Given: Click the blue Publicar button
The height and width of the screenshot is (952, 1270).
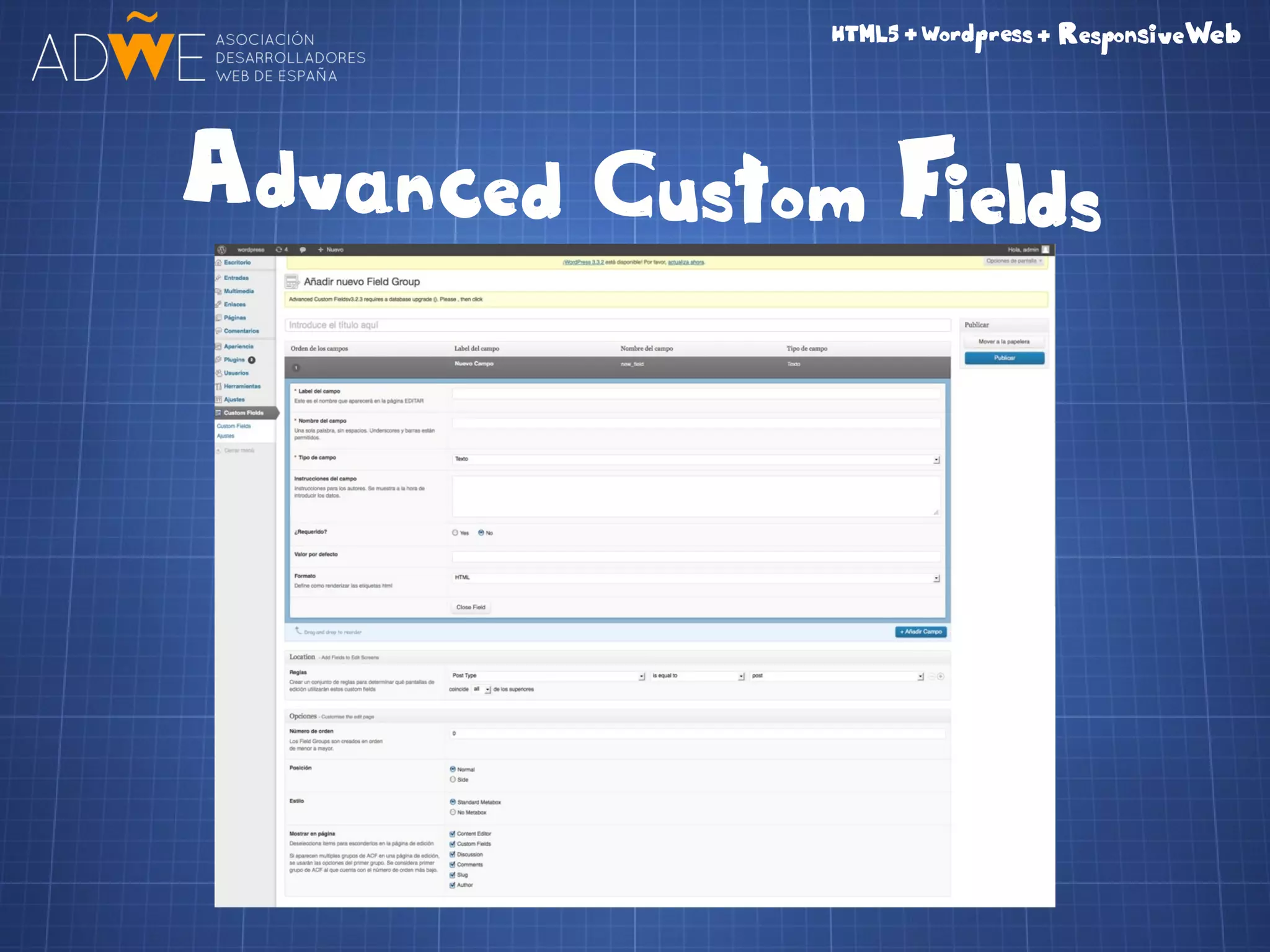Looking at the screenshot, I should click(1004, 358).
